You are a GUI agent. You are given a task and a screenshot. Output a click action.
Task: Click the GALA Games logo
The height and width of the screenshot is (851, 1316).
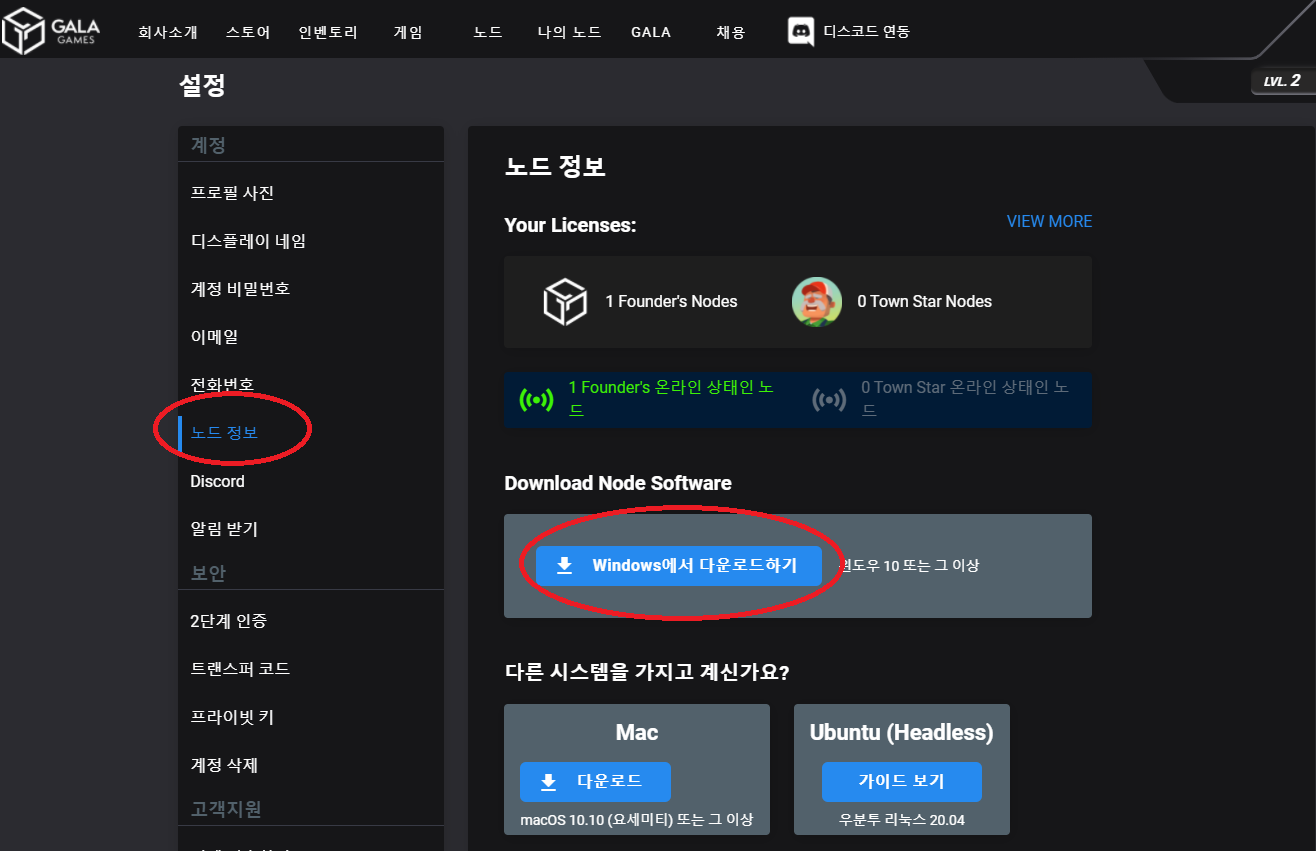pyautogui.click(x=50, y=30)
